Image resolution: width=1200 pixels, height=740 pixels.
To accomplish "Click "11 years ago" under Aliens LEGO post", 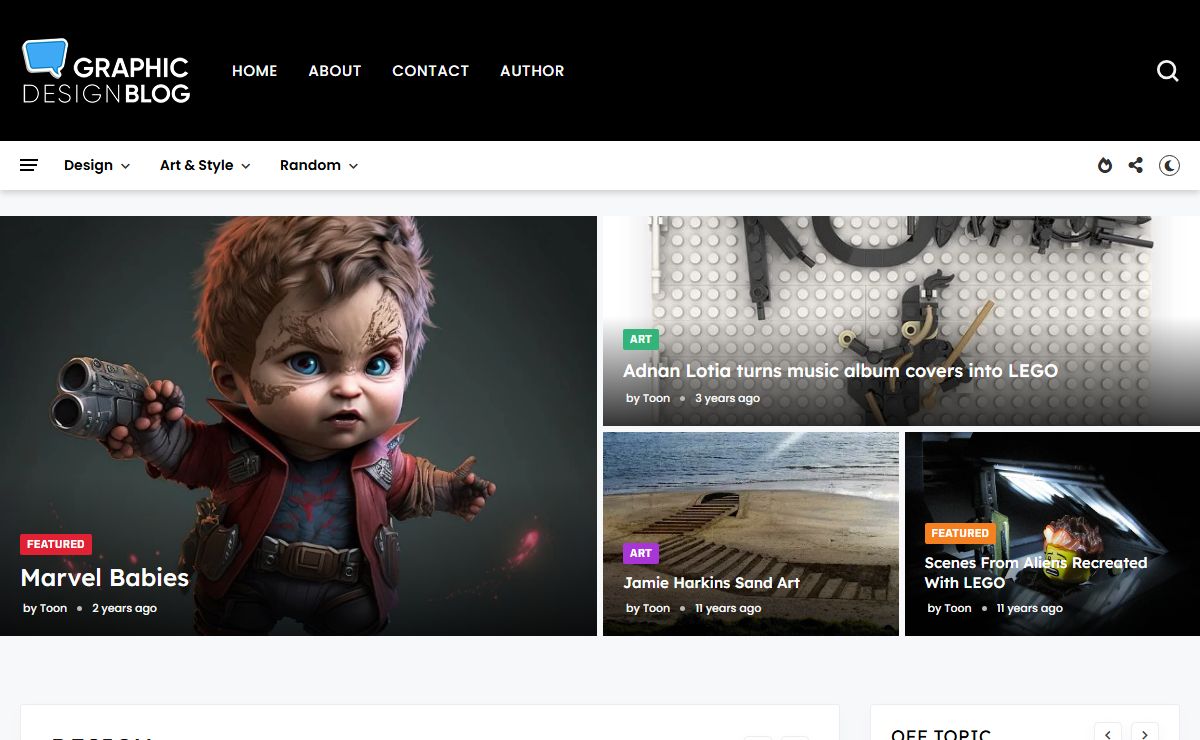I will (x=1029, y=608).
